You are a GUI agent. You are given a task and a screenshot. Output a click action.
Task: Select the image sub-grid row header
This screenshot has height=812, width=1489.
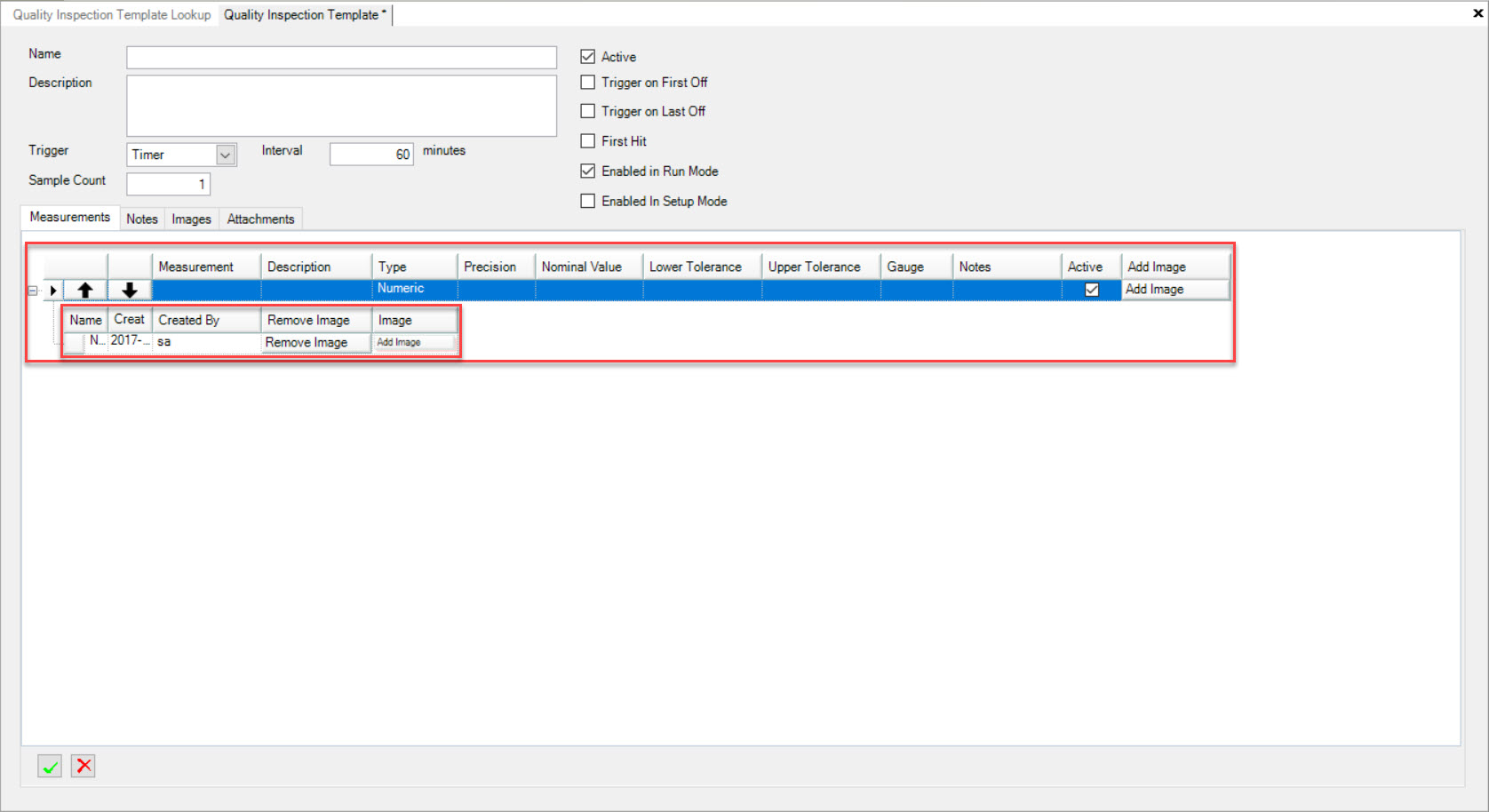[x=75, y=343]
